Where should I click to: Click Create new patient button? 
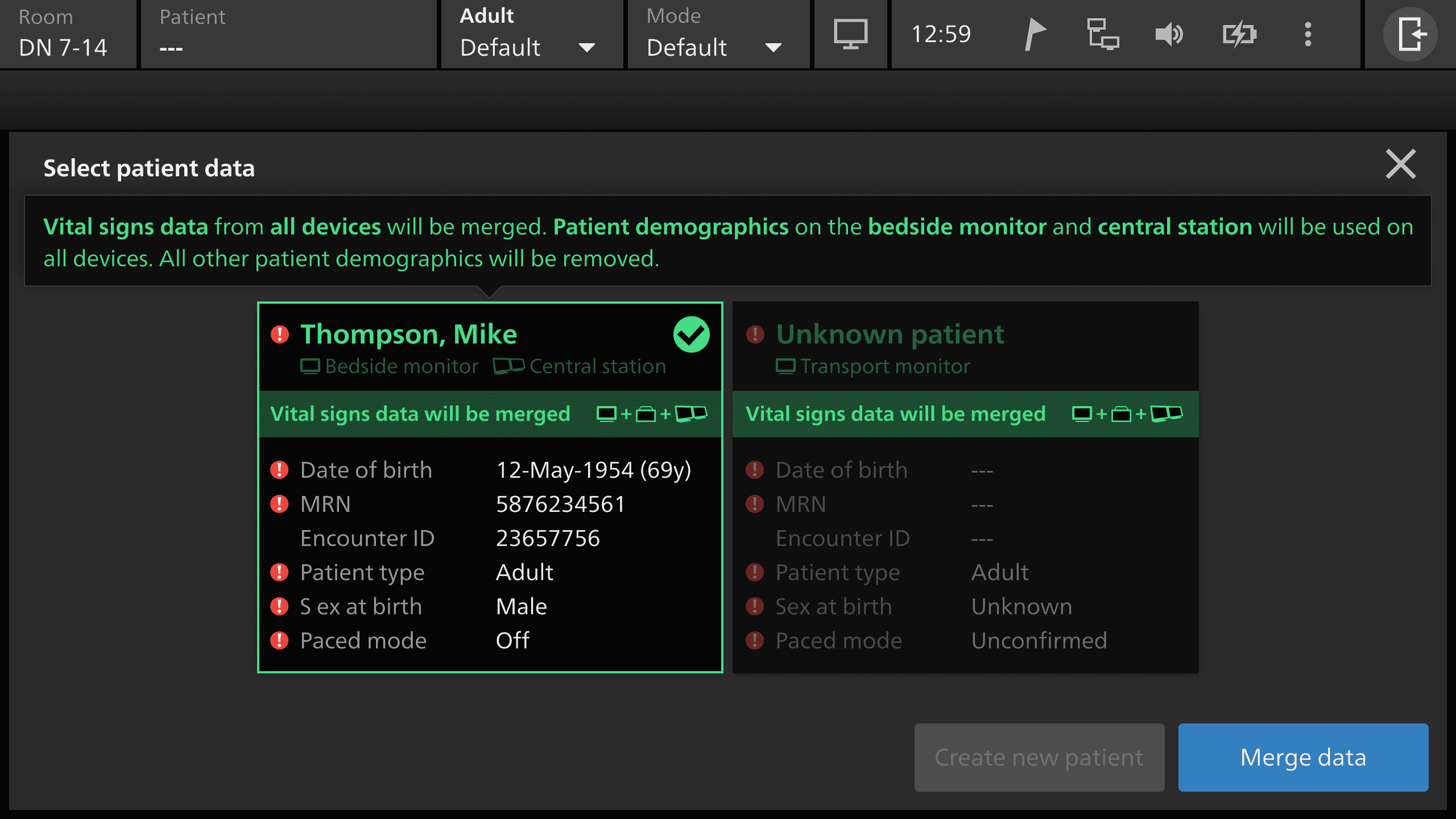point(1039,757)
